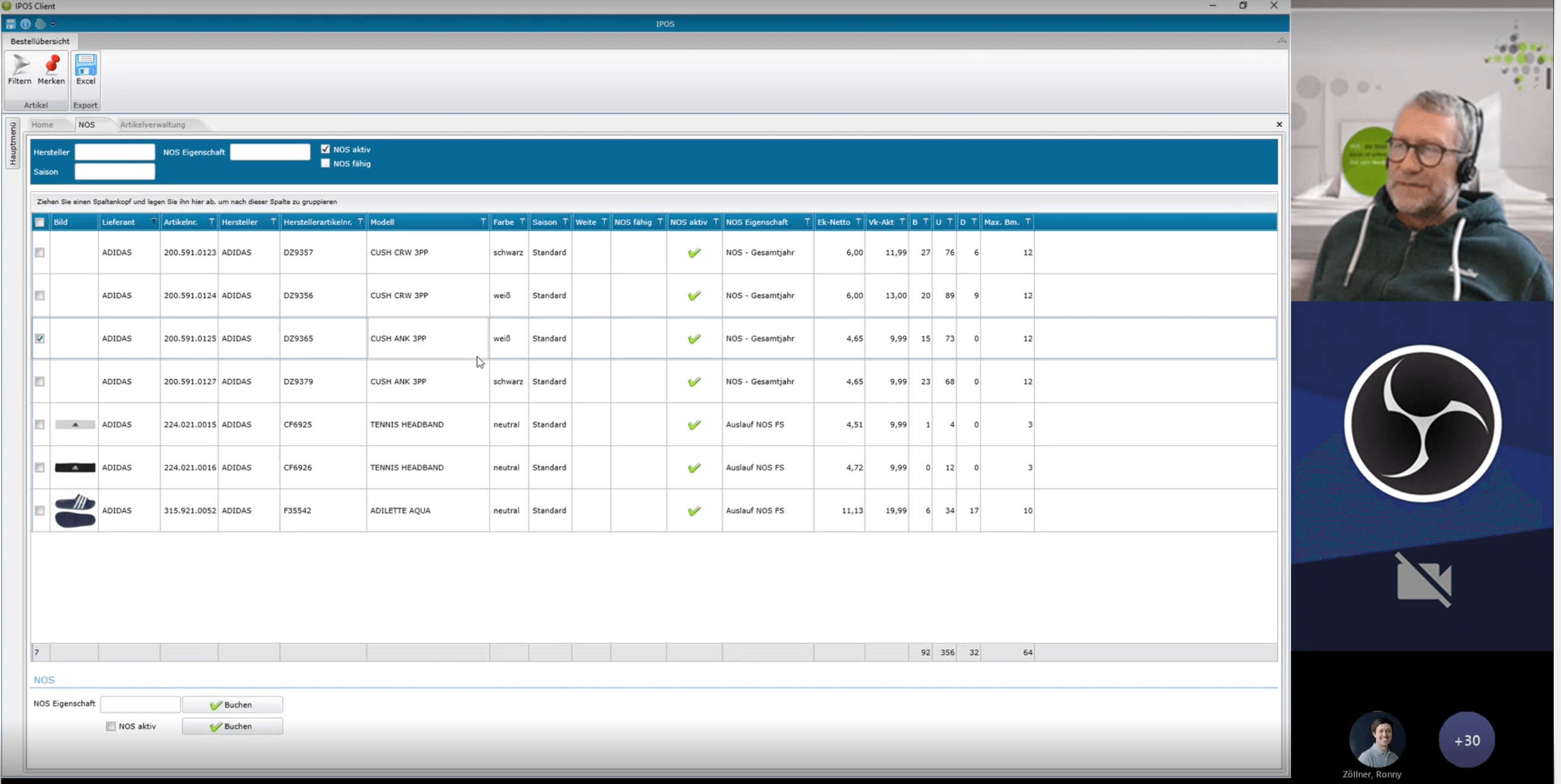Focus the Saison filter input field

tap(115, 172)
